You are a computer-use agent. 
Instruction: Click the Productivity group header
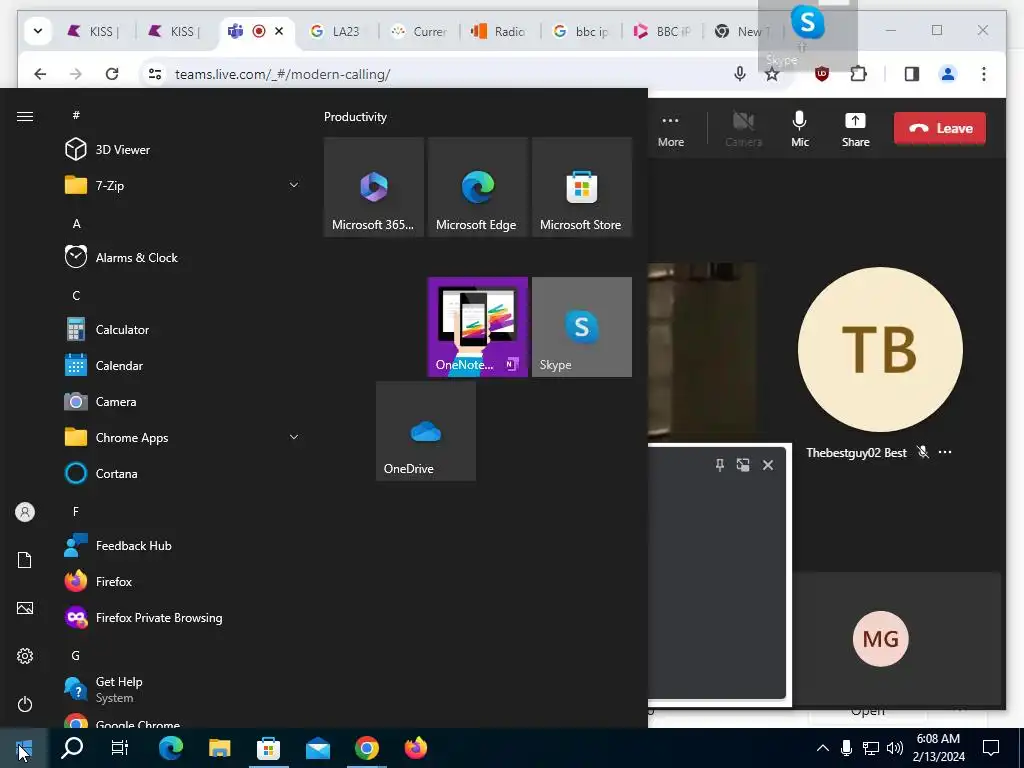pyautogui.click(x=355, y=117)
